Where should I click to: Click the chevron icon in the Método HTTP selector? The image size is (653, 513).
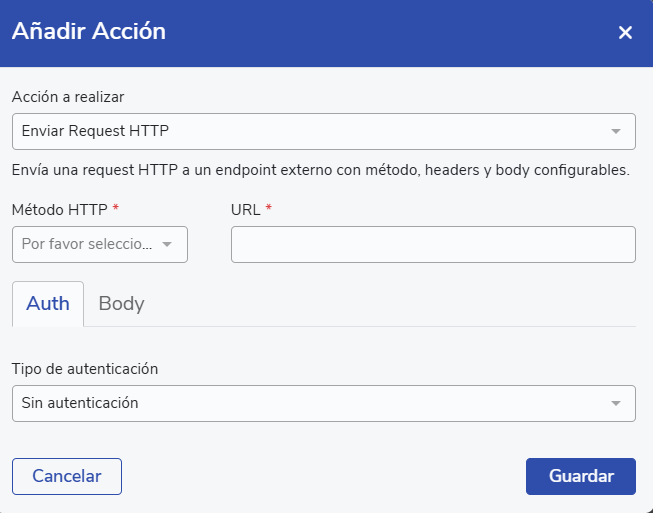point(168,244)
